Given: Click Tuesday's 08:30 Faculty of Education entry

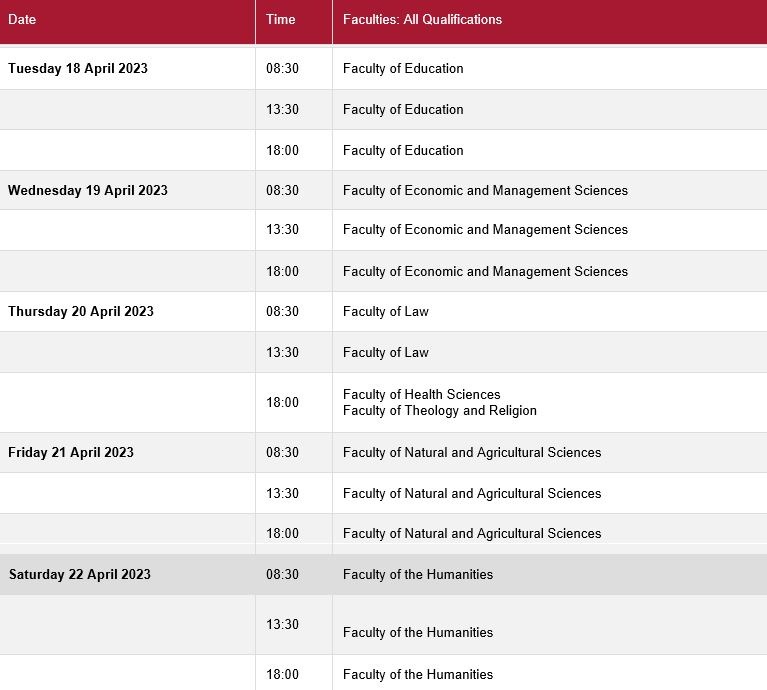Looking at the screenshot, I should click(403, 69).
